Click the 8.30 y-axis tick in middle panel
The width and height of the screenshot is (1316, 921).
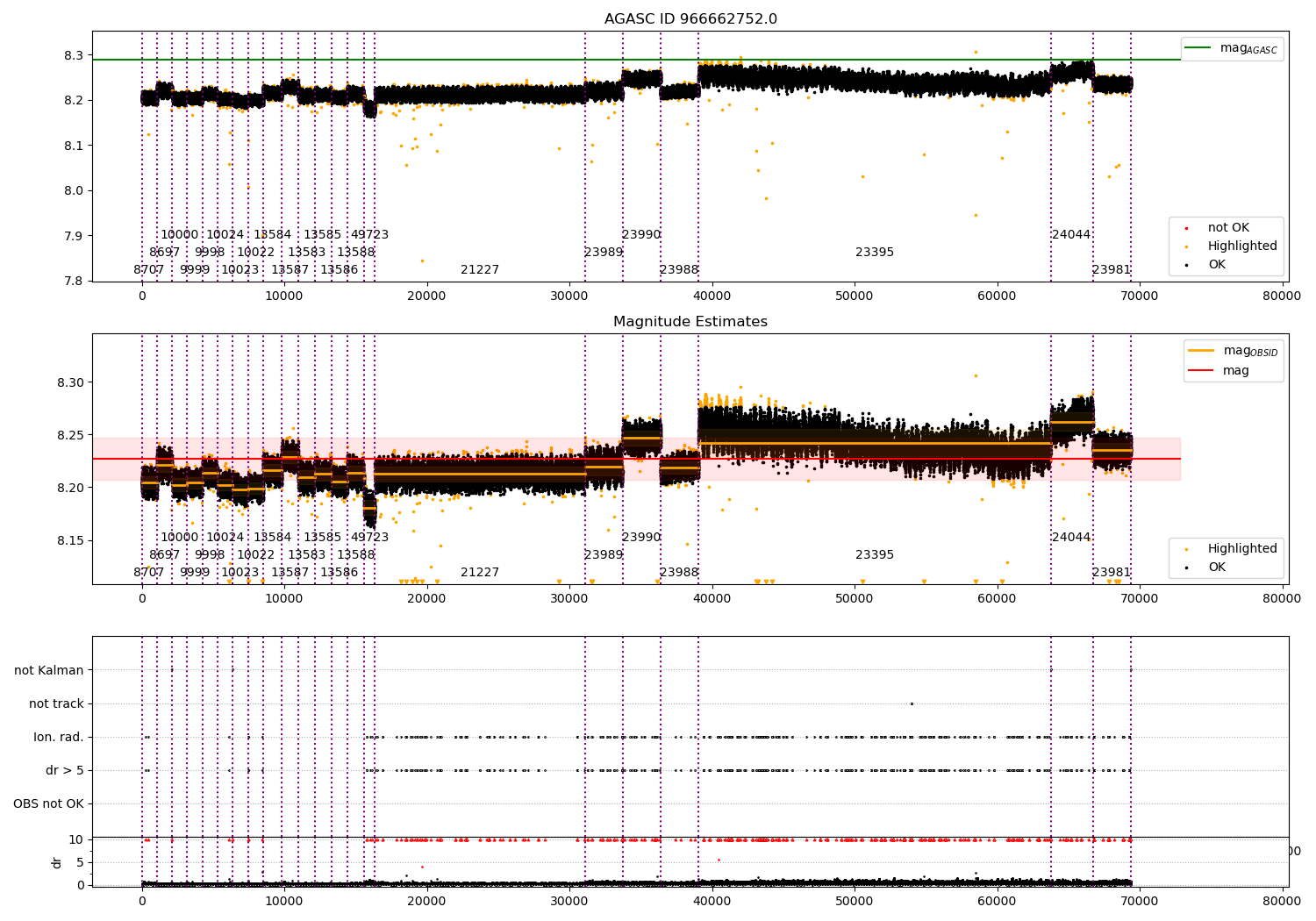(x=70, y=382)
